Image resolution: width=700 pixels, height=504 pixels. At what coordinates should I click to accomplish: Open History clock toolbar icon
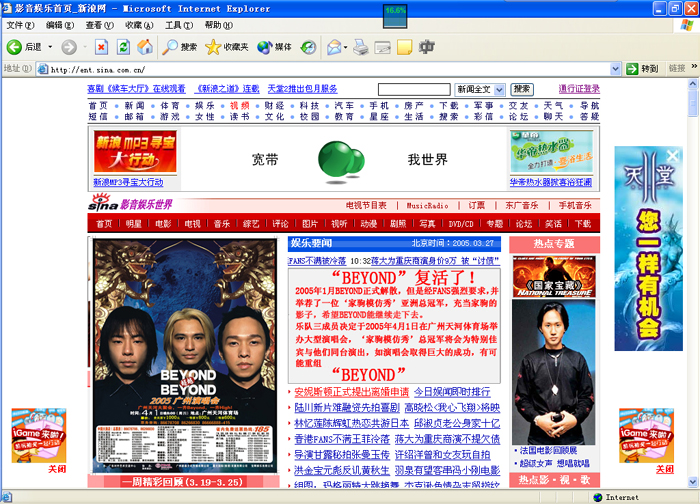tap(308, 47)
